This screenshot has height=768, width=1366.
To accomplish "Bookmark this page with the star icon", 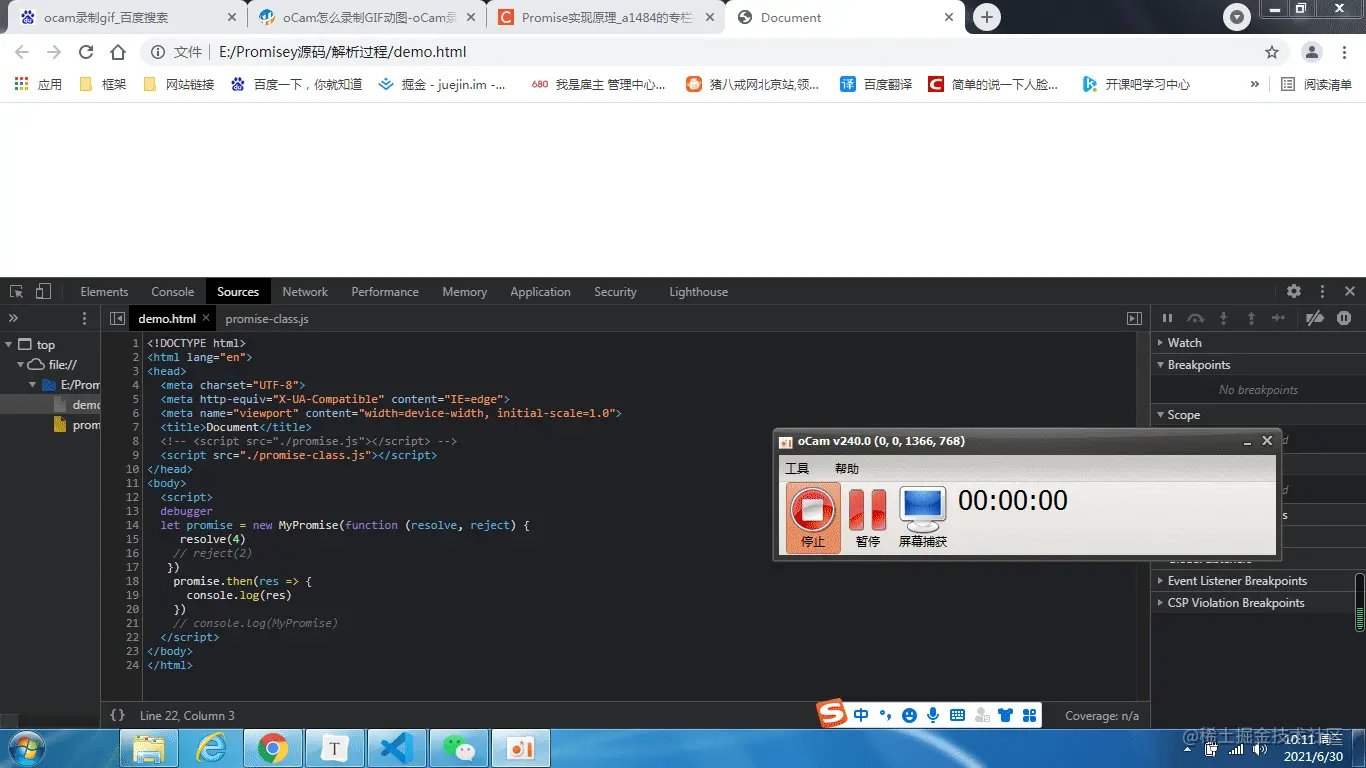I will pos(1272,52).
